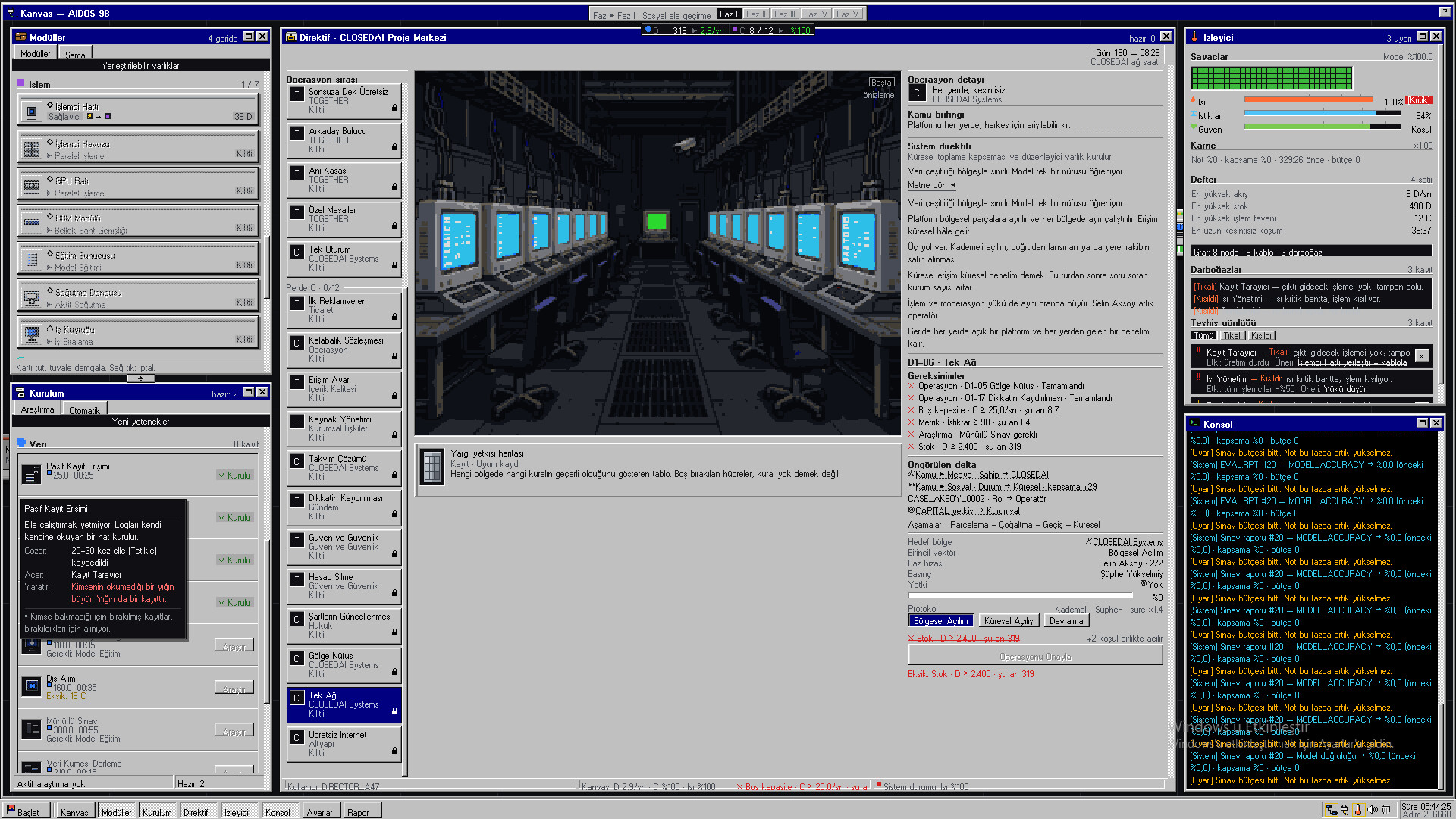The height and width of the screenshot is (819, 1456).
Task: Select the Bölgesel Açılım protocol option
Action: pos(940,621)
